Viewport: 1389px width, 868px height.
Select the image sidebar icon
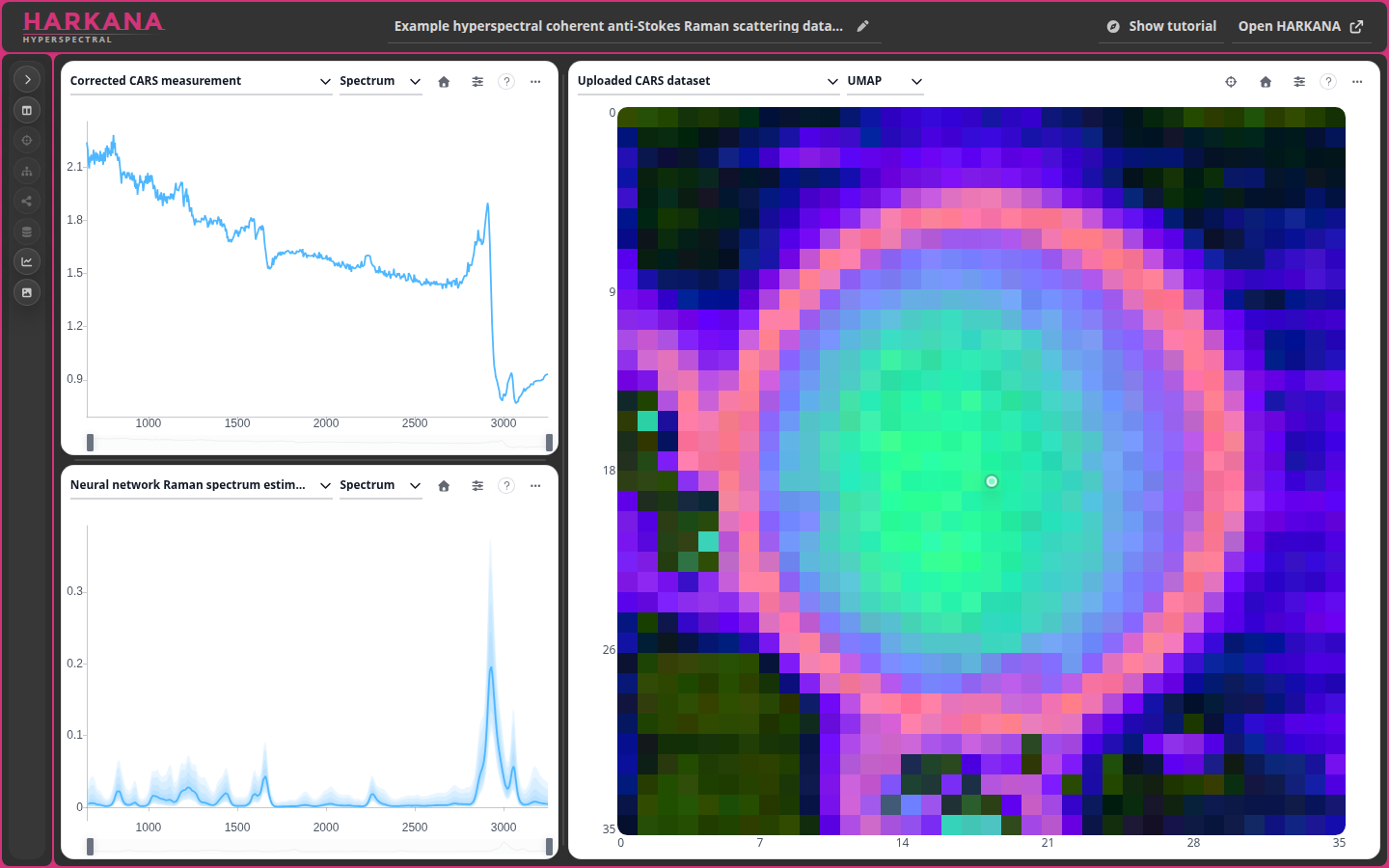pyautogui.click(x=27, y=292)
